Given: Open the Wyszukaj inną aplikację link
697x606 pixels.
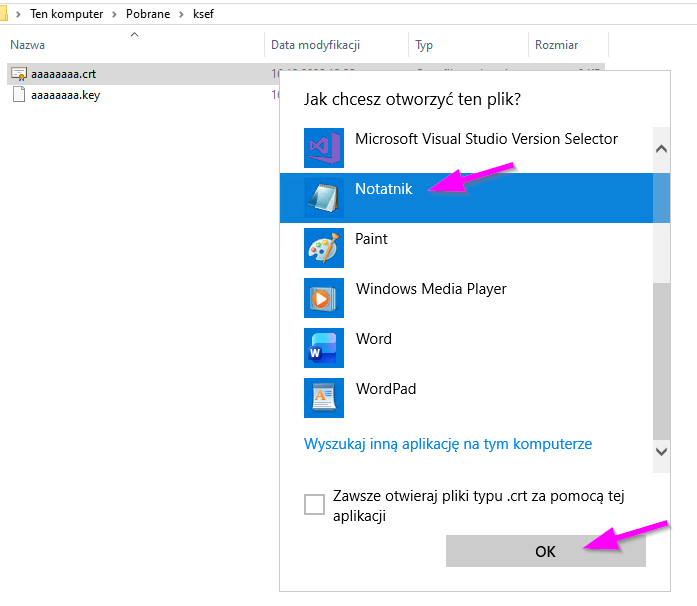Looking at the screenshot, I should click(x=448, y=443).
